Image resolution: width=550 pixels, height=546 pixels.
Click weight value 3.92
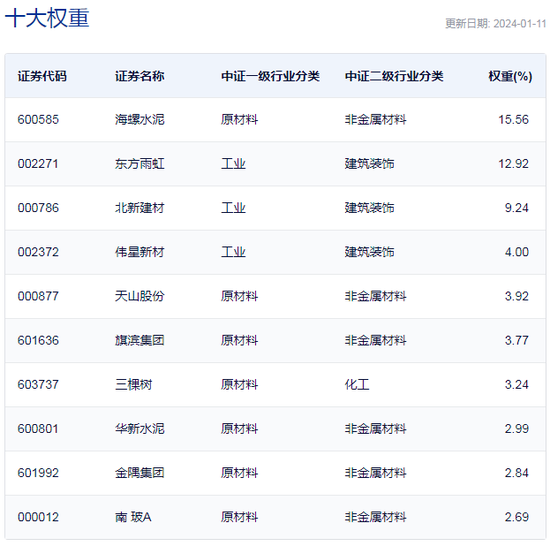(x=516, y=296)
